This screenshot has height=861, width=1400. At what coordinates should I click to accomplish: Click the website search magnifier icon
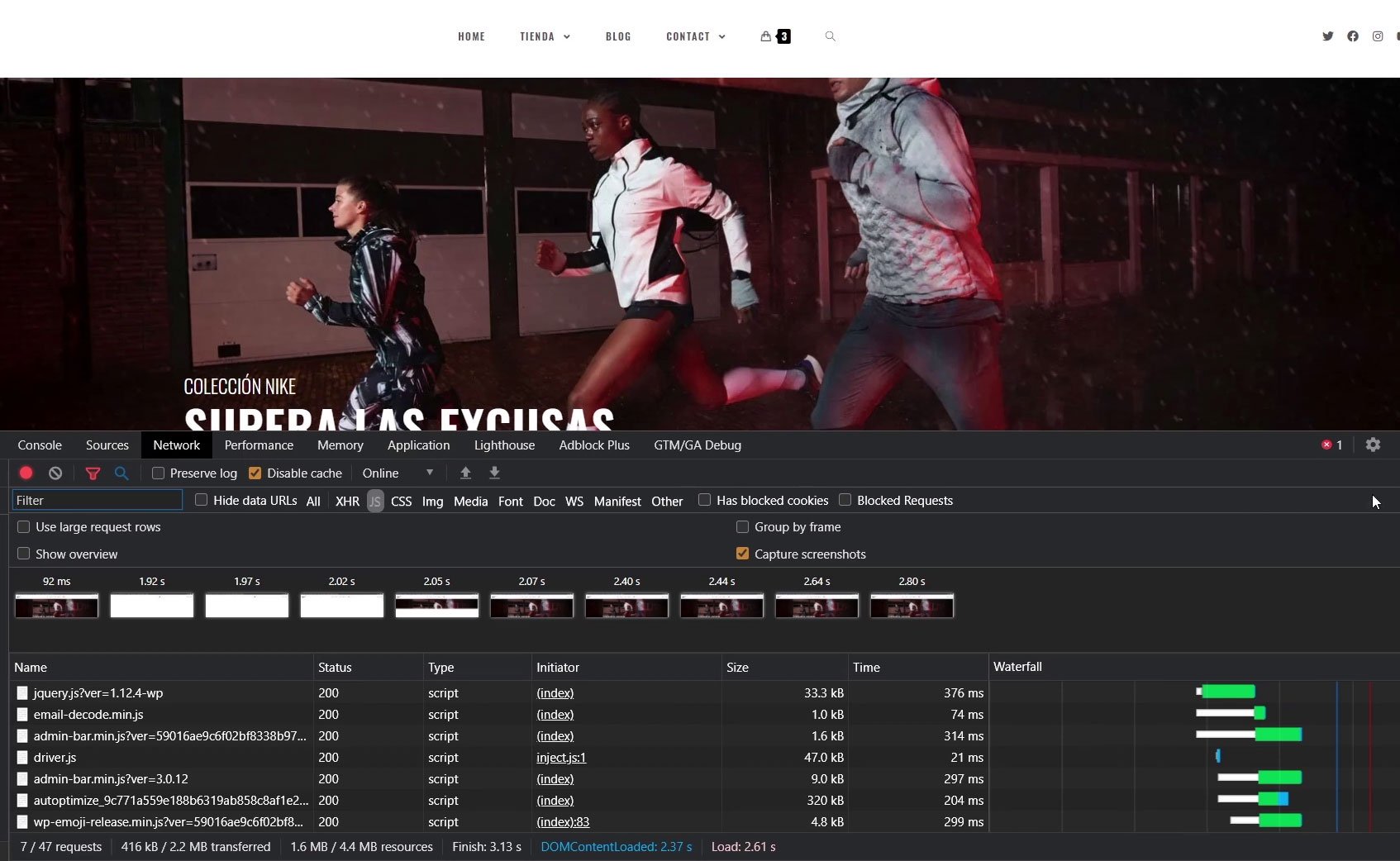tap(831, 36)
